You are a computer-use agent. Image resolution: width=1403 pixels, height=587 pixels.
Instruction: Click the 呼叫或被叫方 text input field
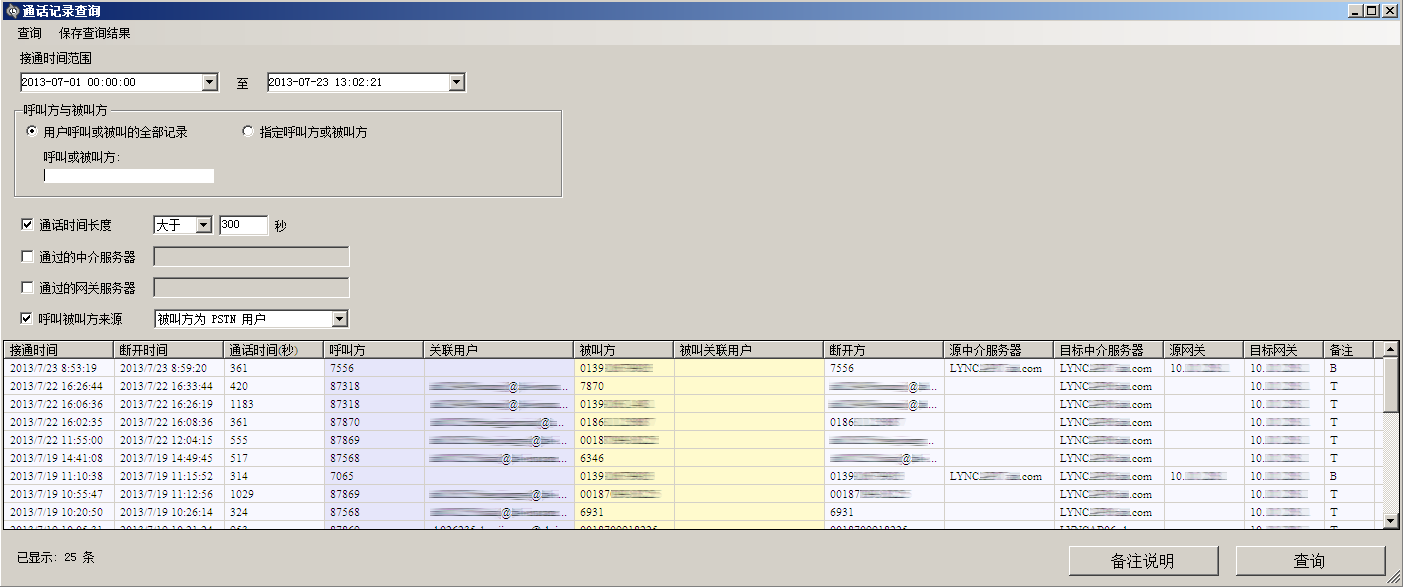coord(129,176)
